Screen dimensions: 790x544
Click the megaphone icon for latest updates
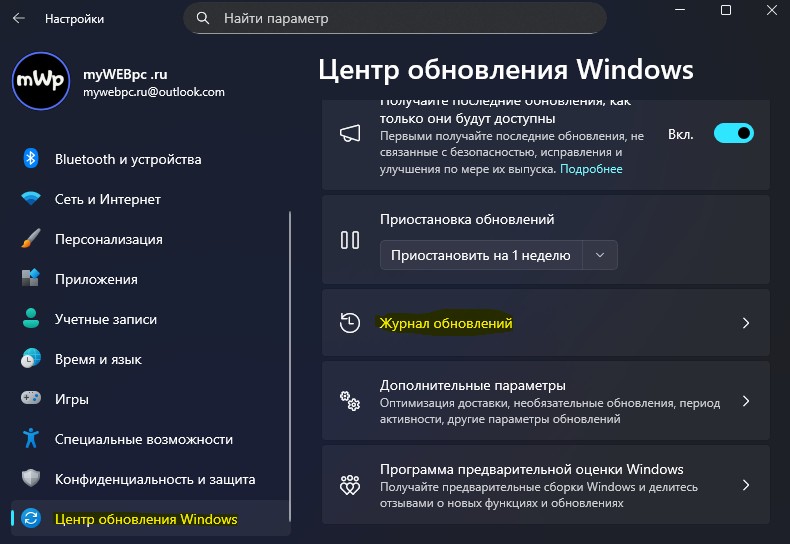(350, 133)
